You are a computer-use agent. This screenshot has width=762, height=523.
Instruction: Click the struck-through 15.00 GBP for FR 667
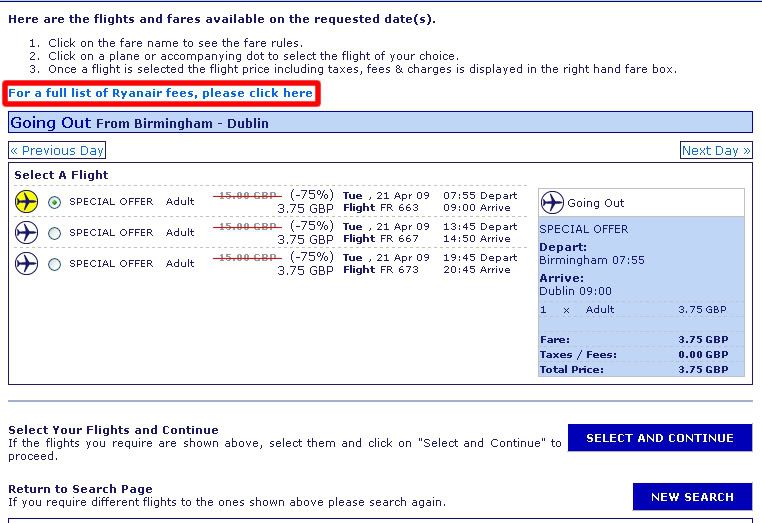247,227
